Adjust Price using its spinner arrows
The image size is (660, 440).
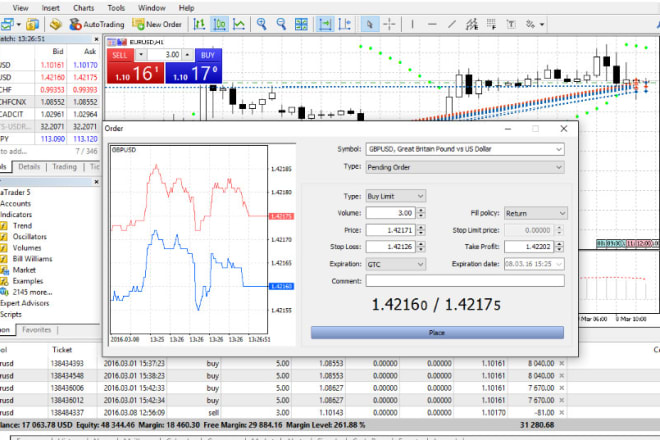(421, 230)
